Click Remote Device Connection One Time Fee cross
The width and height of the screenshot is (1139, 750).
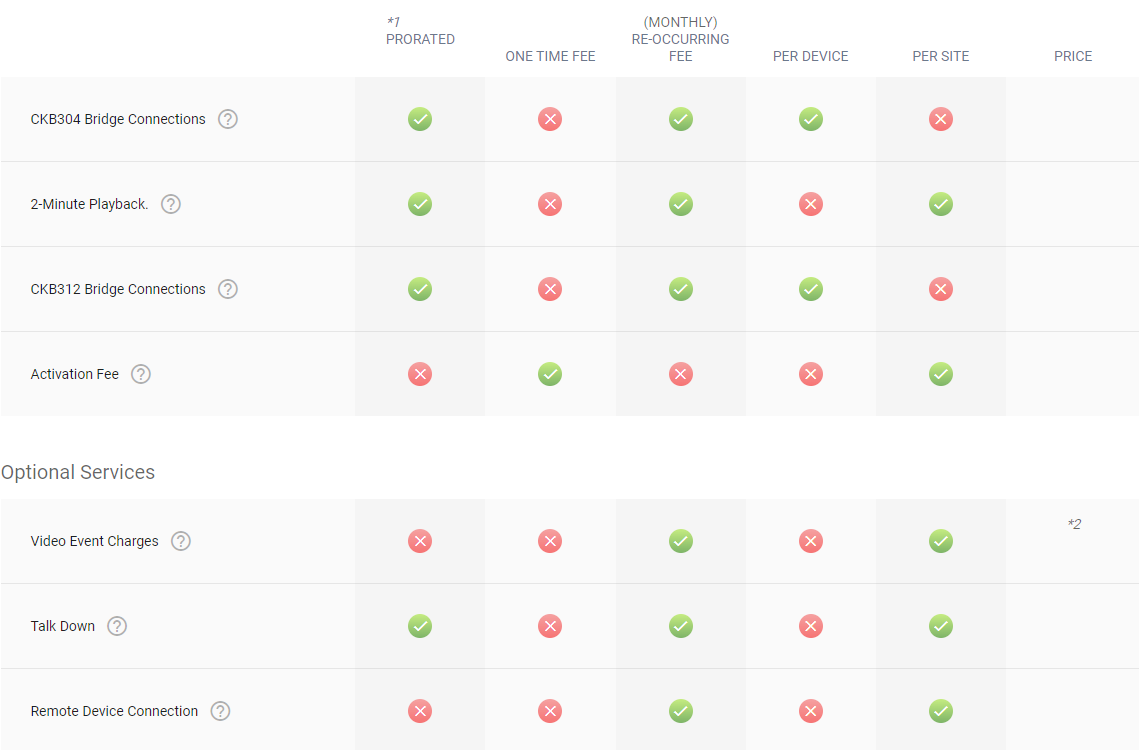(x=550, y=711)
